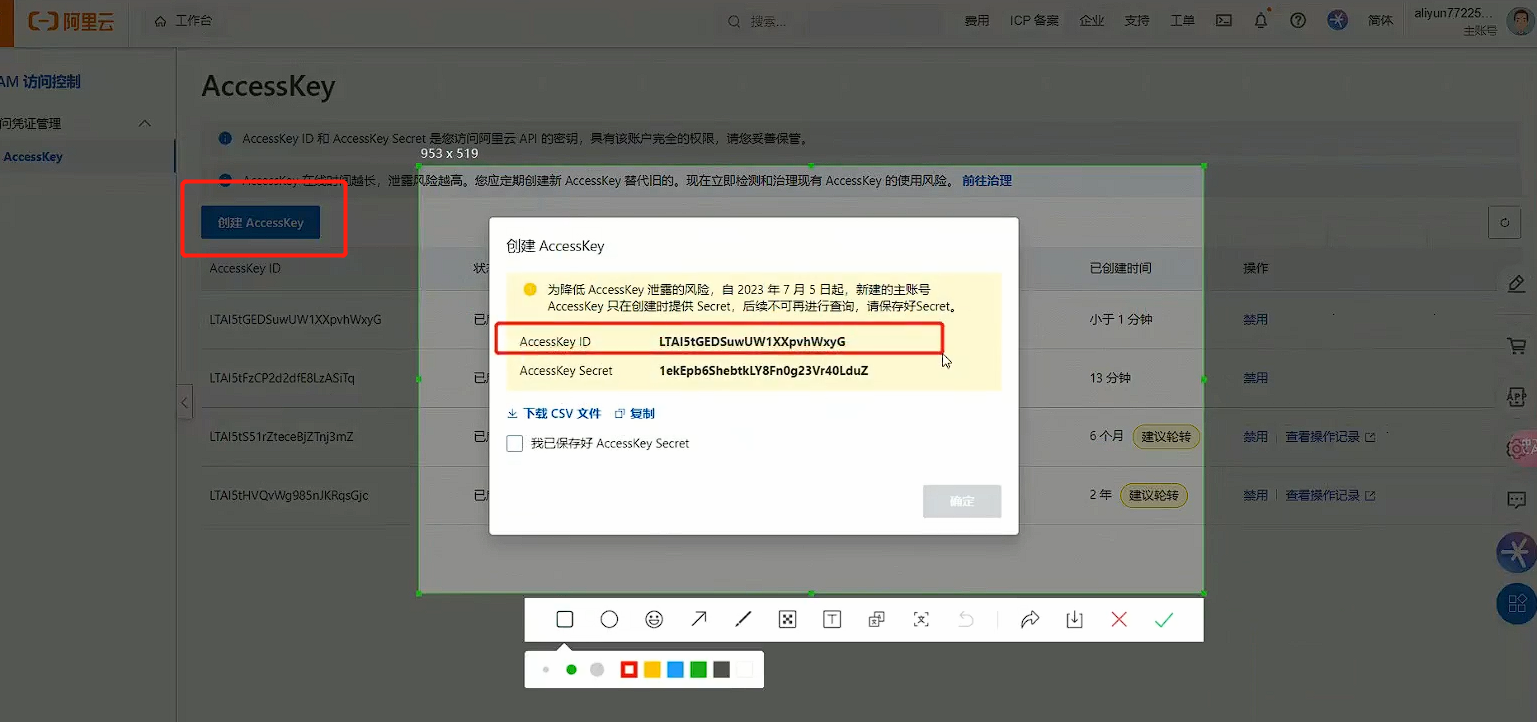Save the screenshot to file
This screenshot has width=1537, height=722.
point(1075,620)
